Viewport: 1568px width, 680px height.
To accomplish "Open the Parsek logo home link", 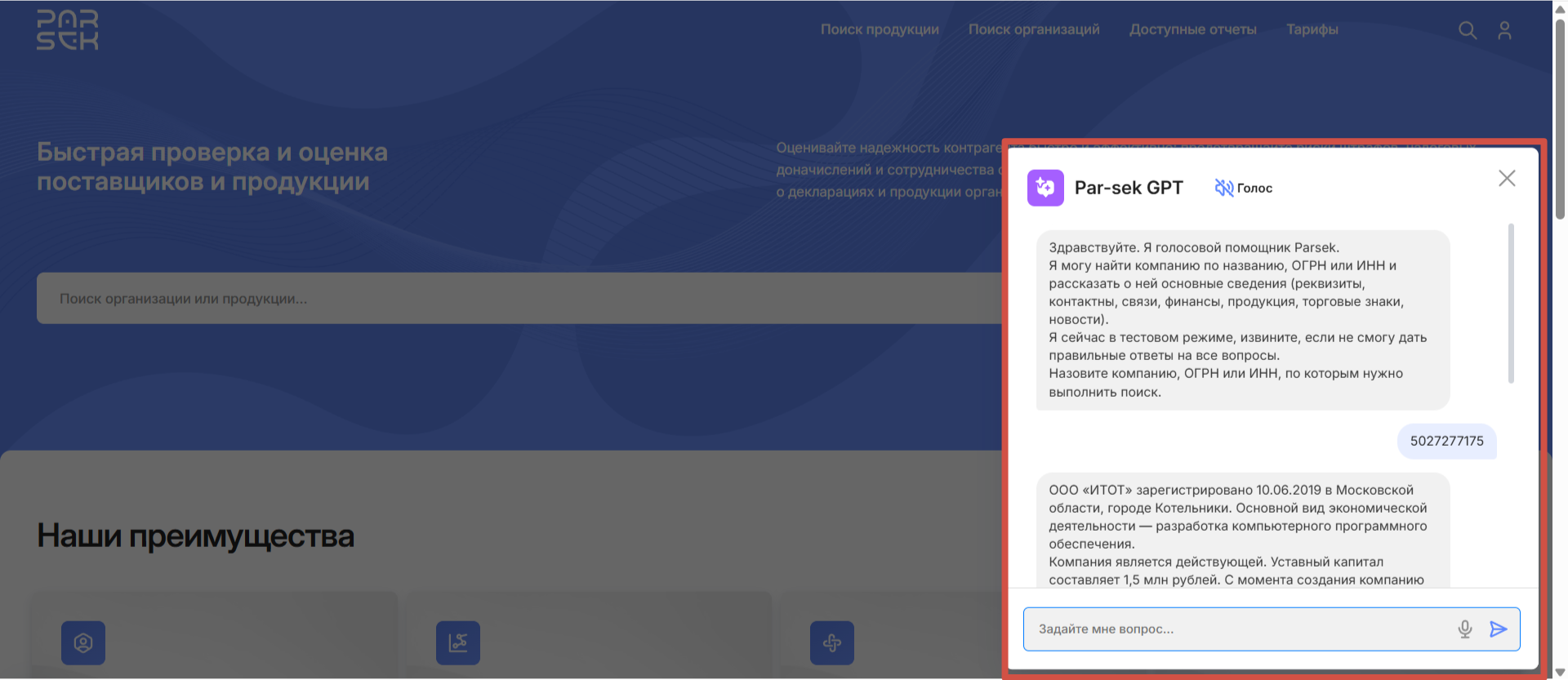I will point(68,30).
